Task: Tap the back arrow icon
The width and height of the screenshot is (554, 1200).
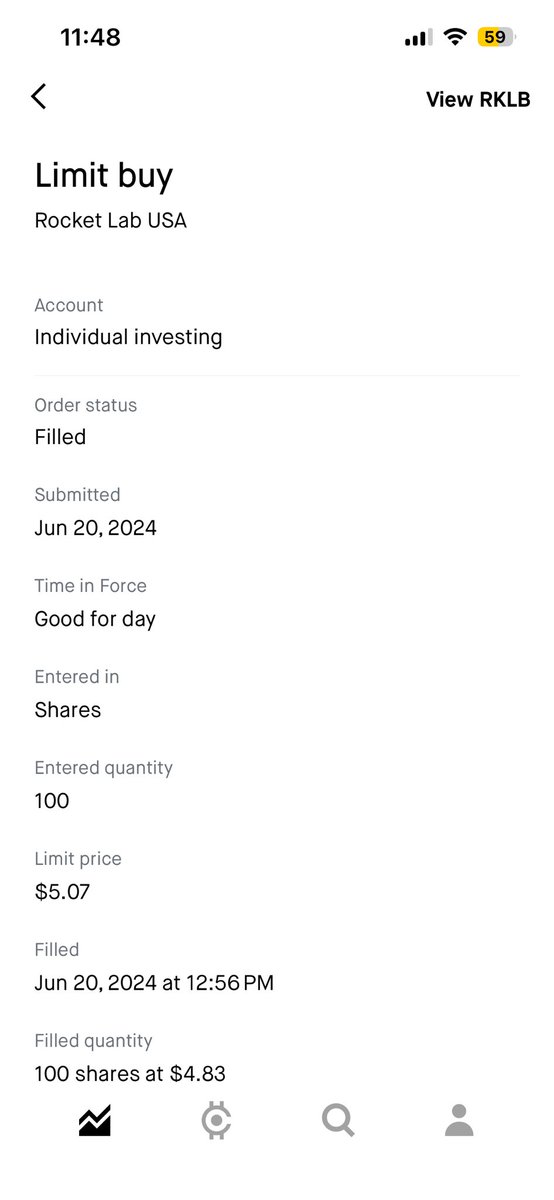Action: coord(38,96)
